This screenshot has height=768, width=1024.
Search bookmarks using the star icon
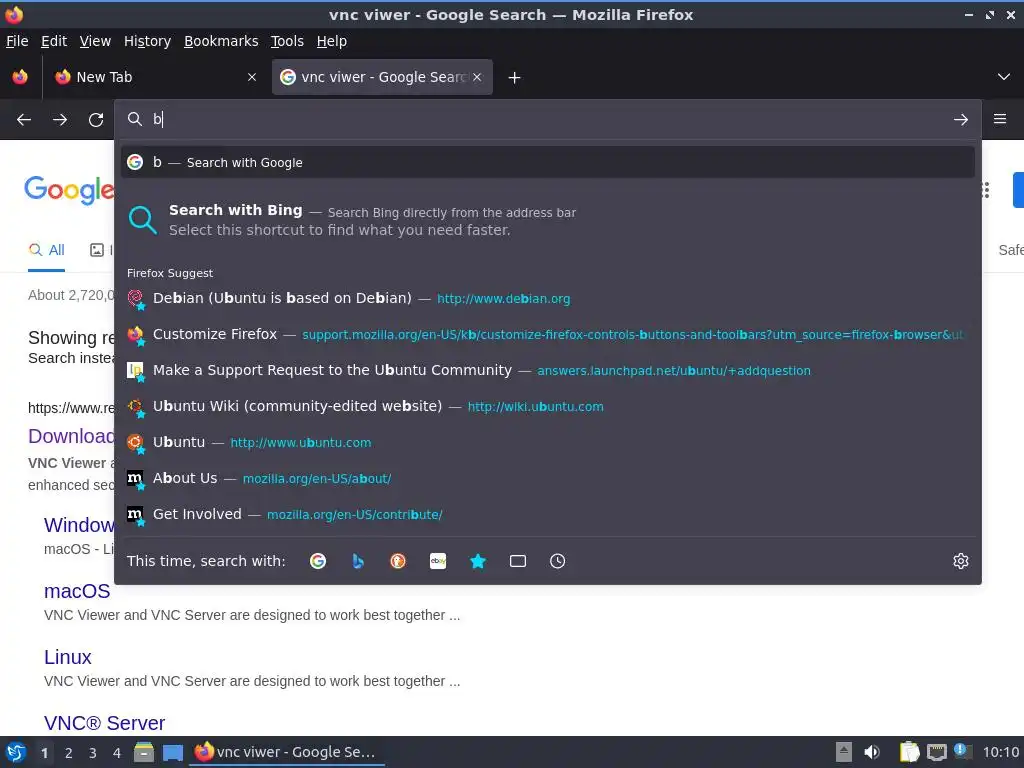coord(478,561)
